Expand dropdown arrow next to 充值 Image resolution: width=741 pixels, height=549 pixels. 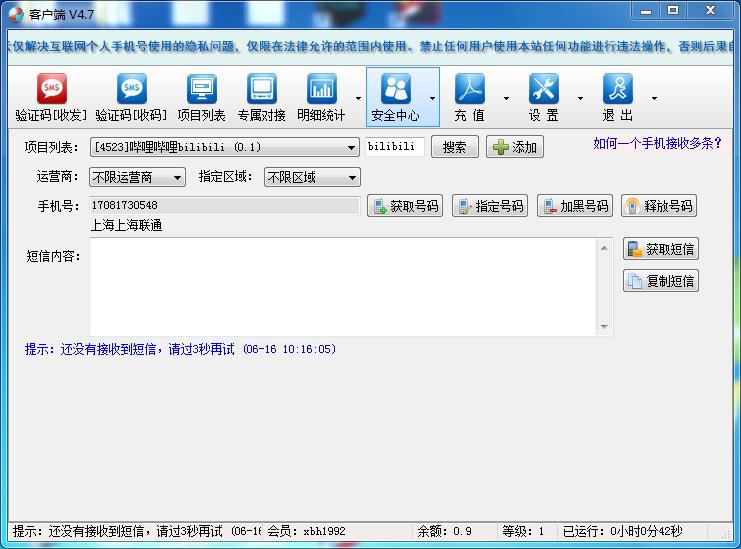click(506, 98)
